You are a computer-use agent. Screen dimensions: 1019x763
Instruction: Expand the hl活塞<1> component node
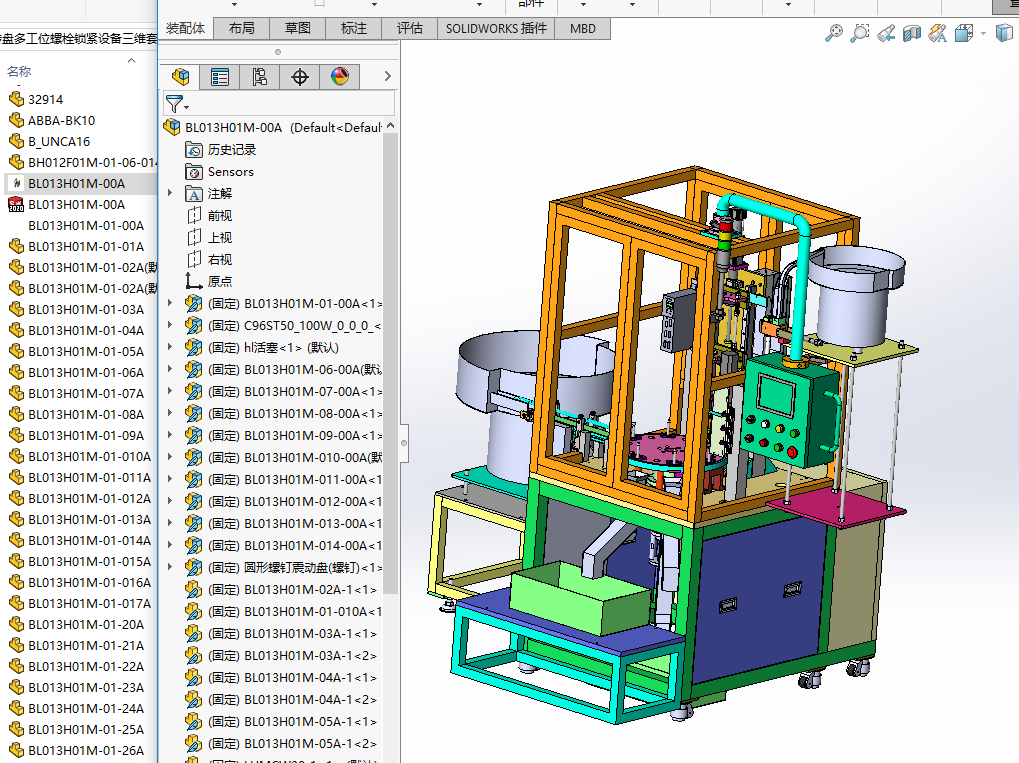(x=170, y=347)
